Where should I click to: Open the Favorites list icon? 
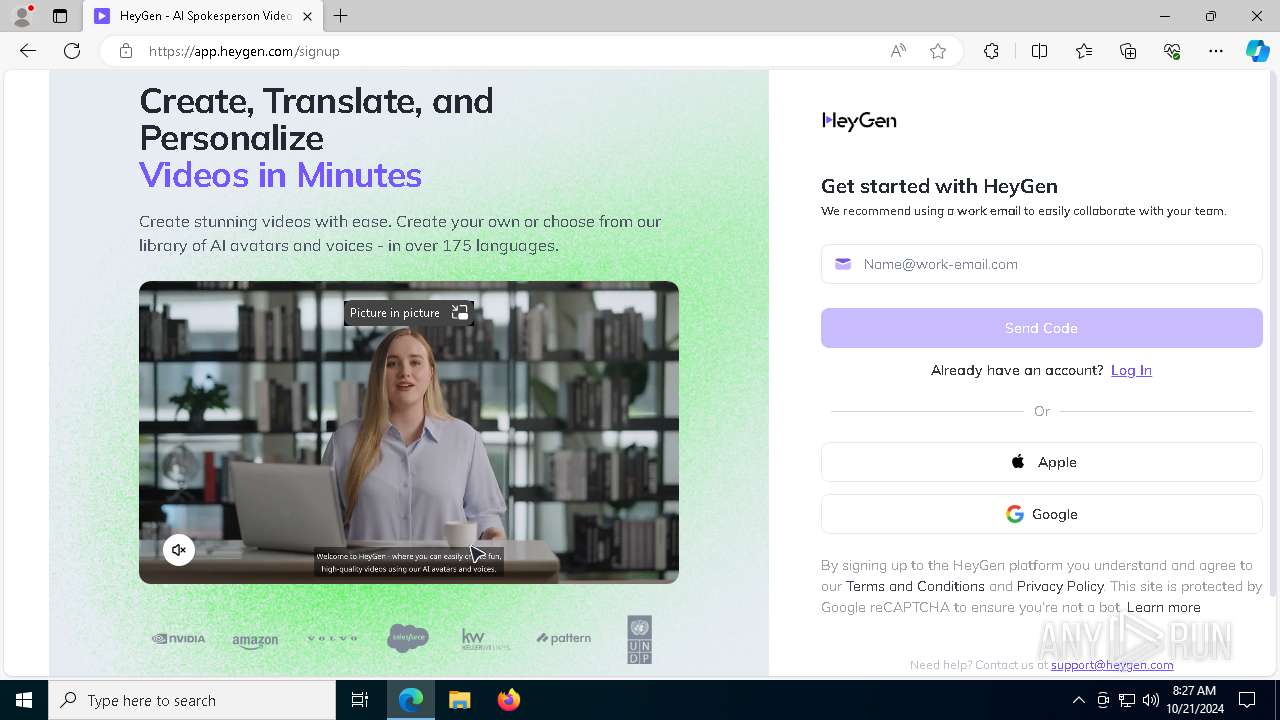click(1084, 51)
